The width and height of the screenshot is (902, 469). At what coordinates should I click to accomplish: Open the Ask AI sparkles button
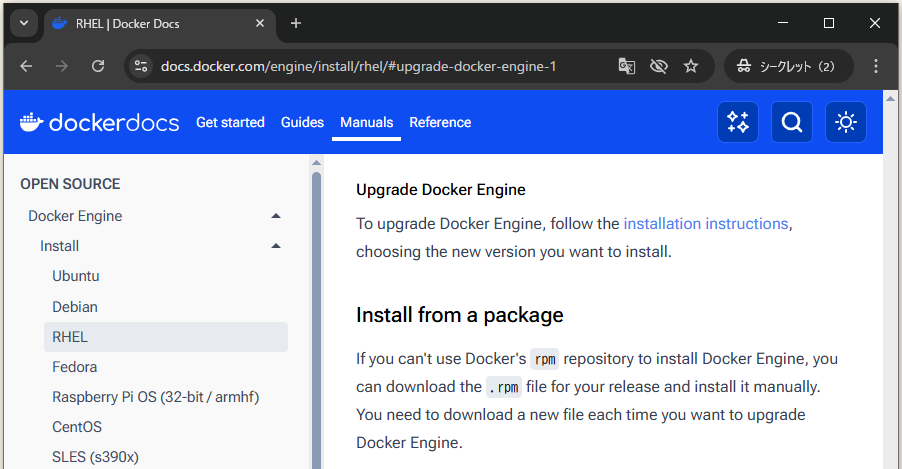click(738, 123)
